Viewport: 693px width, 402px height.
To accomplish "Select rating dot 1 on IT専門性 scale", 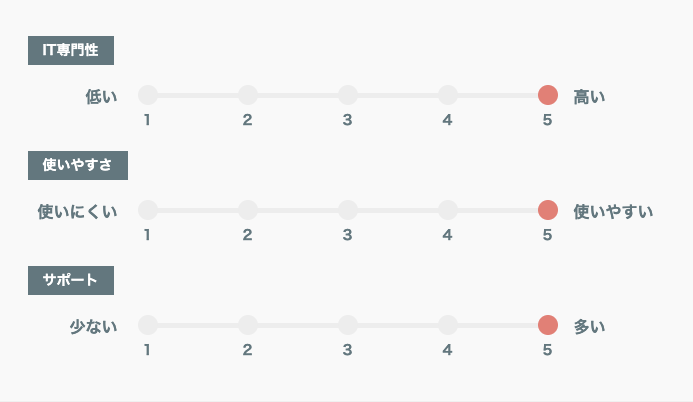I will 148,95.
